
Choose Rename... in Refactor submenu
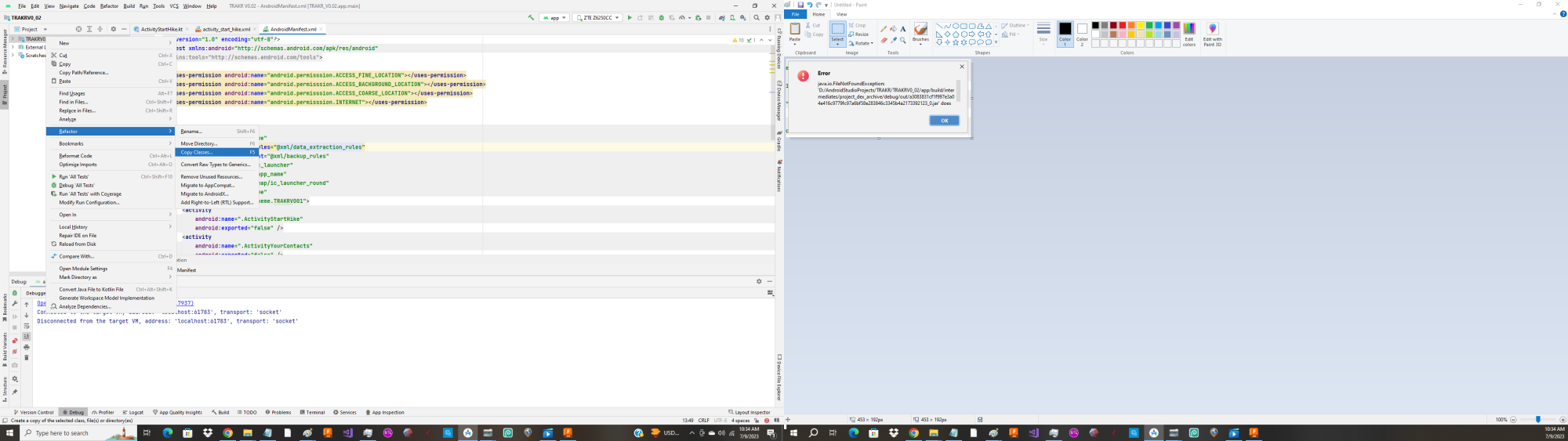coord(218,131)
